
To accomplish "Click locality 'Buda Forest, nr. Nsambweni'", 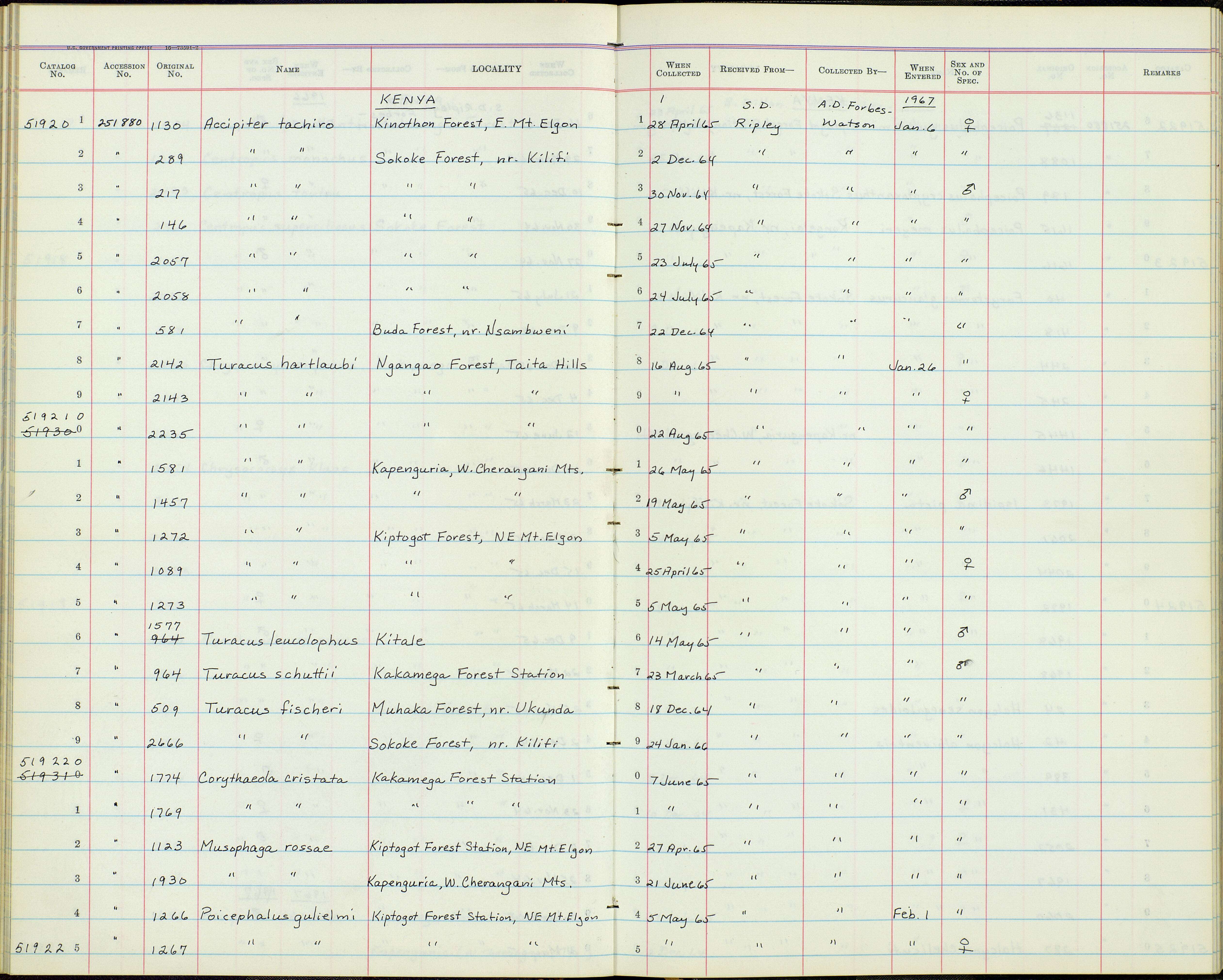I will tap(470, 329).
